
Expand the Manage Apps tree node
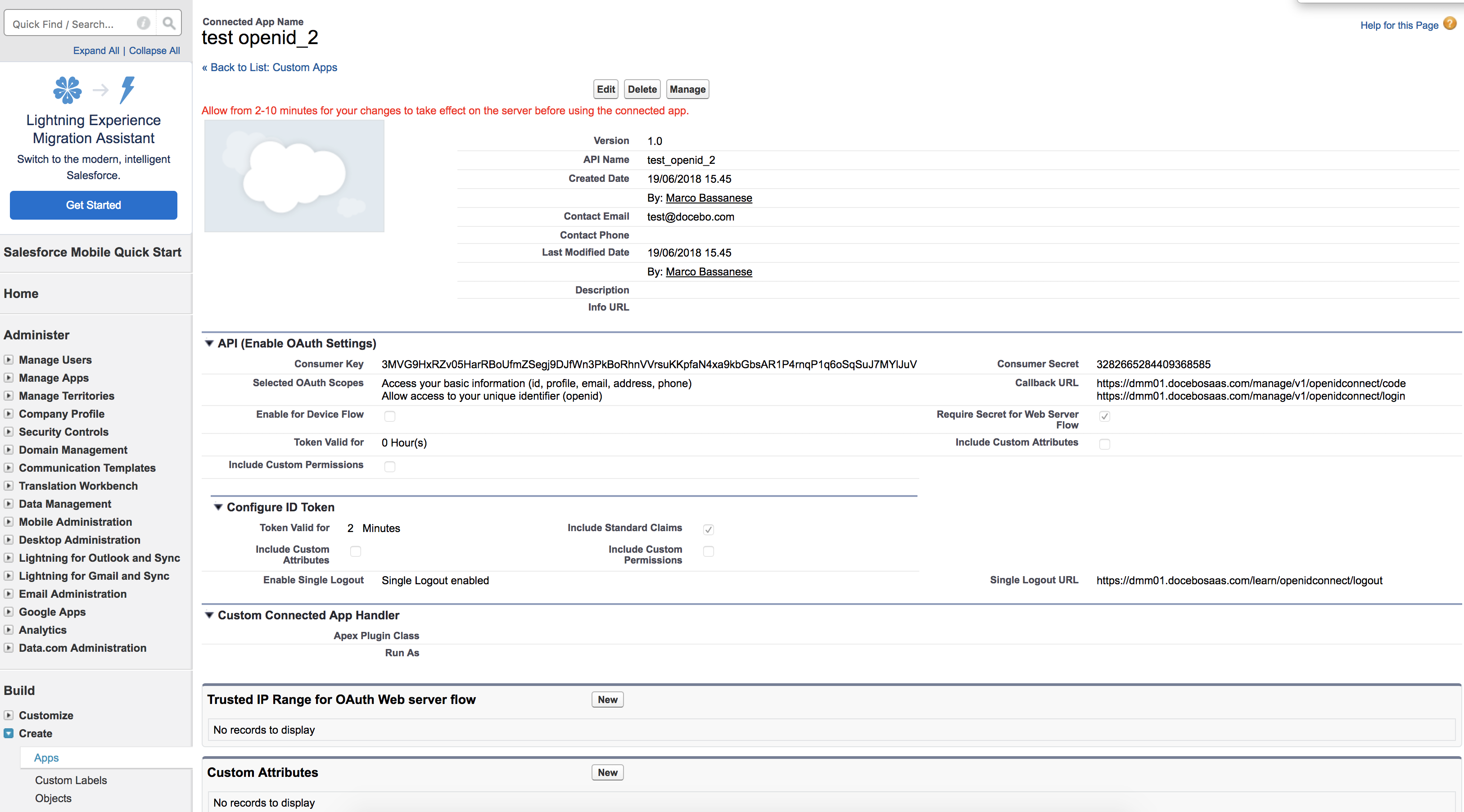pos(9,378)
